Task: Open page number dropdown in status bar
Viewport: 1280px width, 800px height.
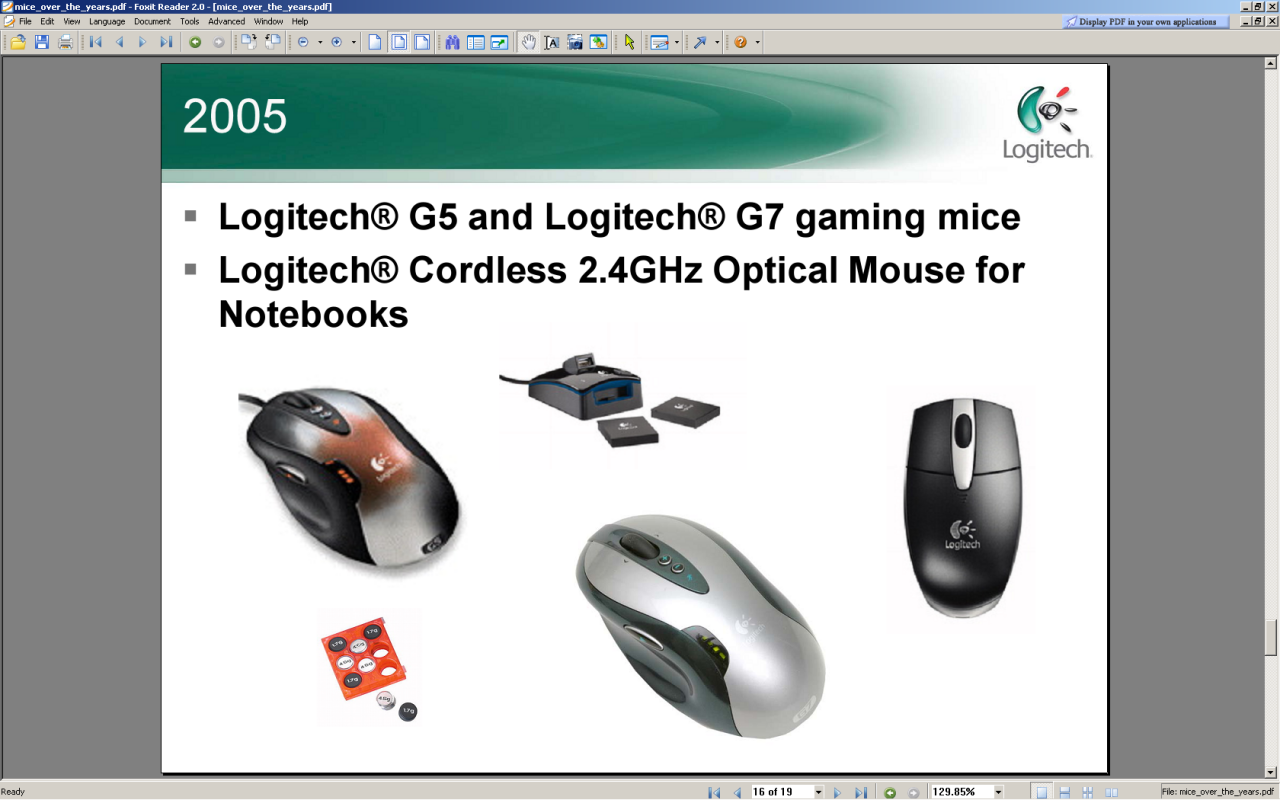Action: [x=818, y=792]
